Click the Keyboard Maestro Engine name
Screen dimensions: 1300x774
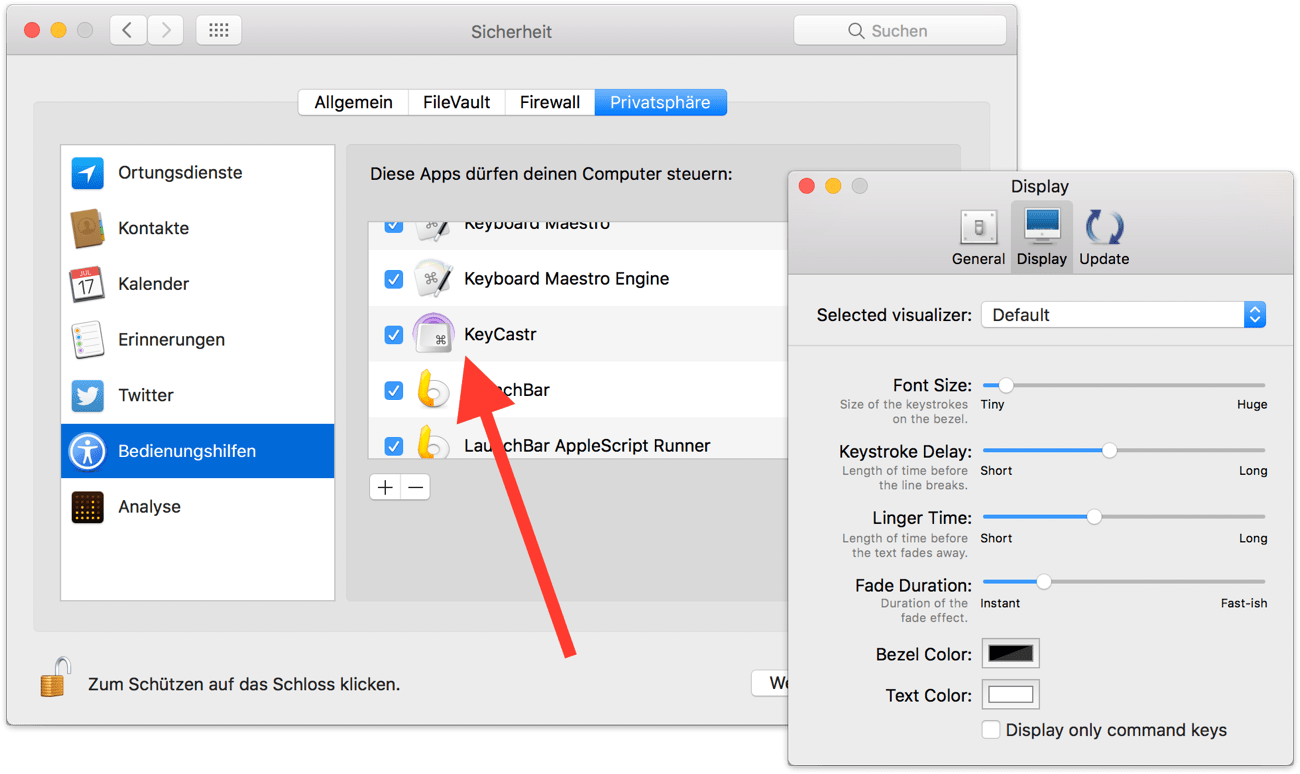point(567,279)
